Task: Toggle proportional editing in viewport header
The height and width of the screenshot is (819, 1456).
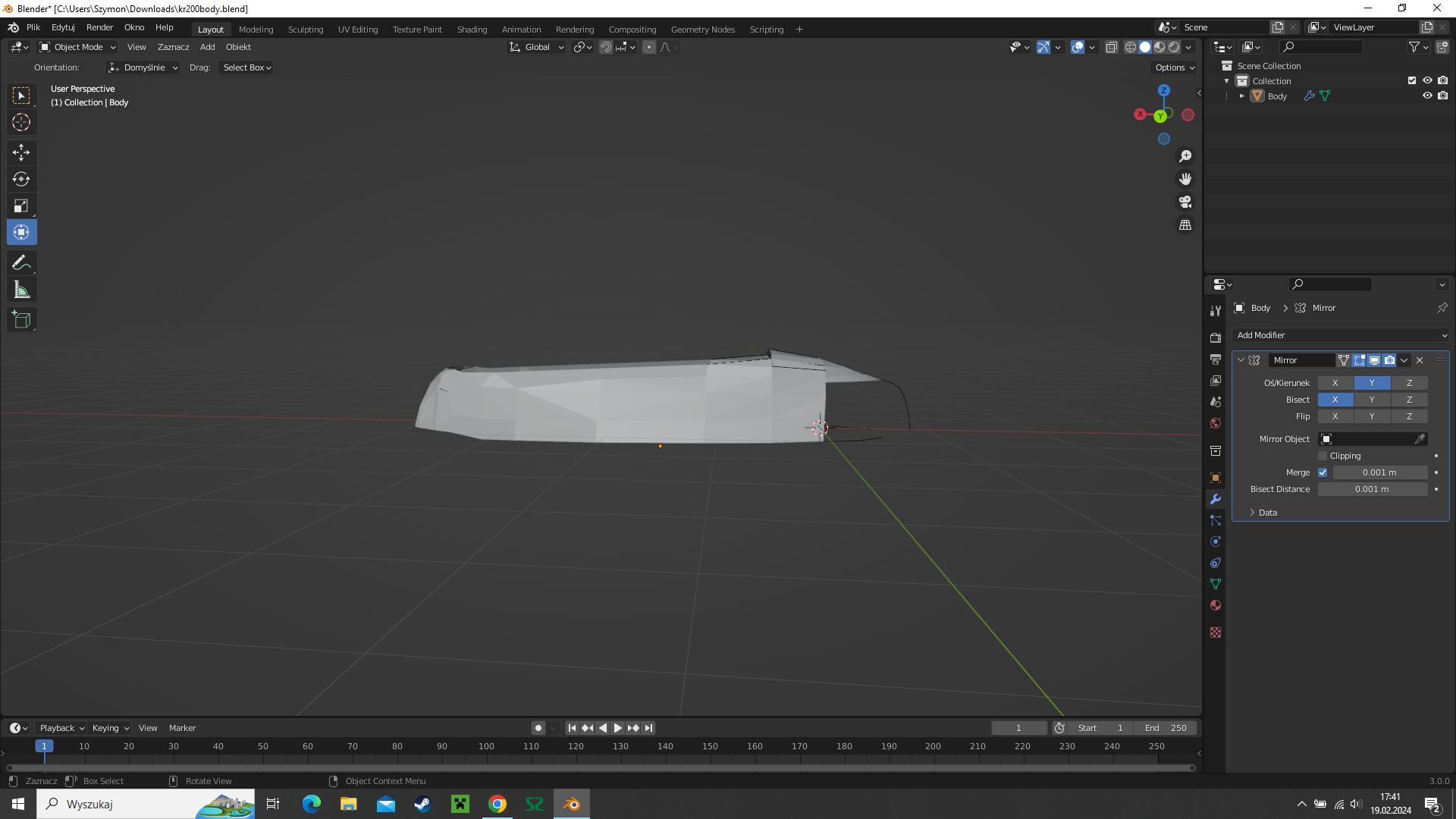Action: 649,47
